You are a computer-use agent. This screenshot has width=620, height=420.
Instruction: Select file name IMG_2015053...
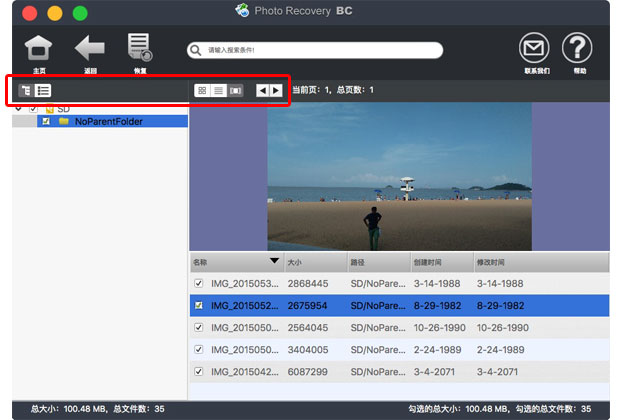coord(244,284)
